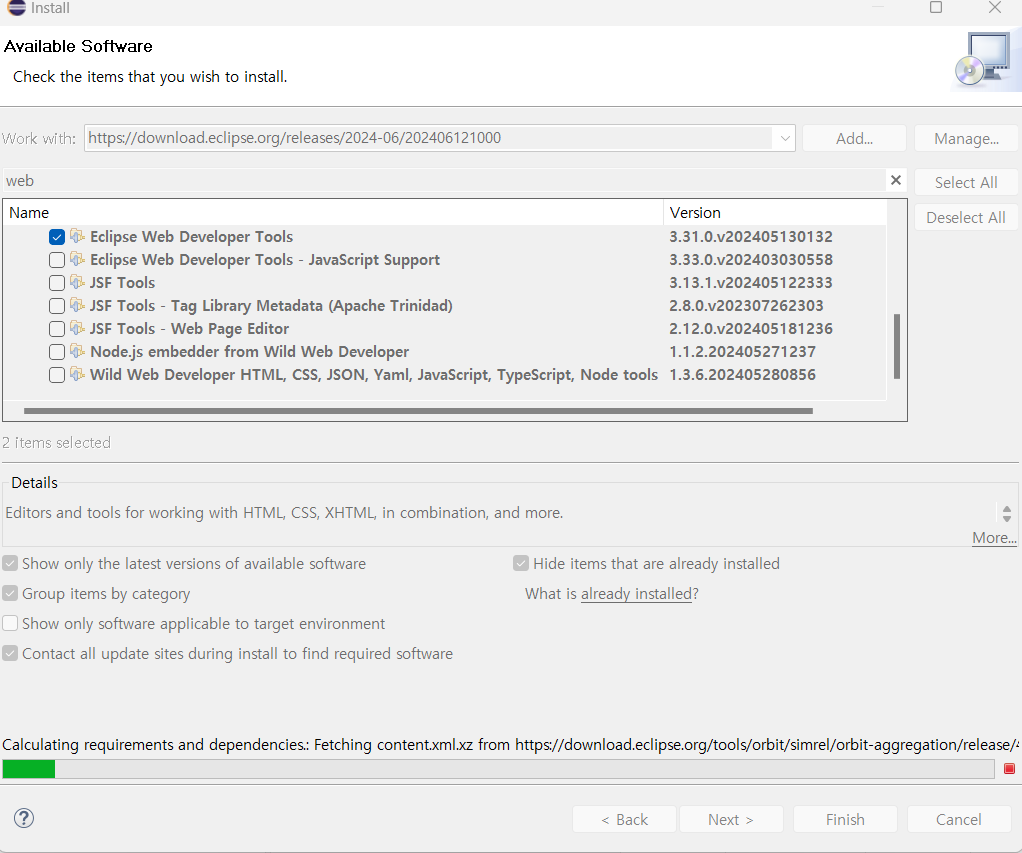Click the horizontal scrollbar of the software list
The height and width of the screenshot is (853, 1022).
click(x=418, y=411)
